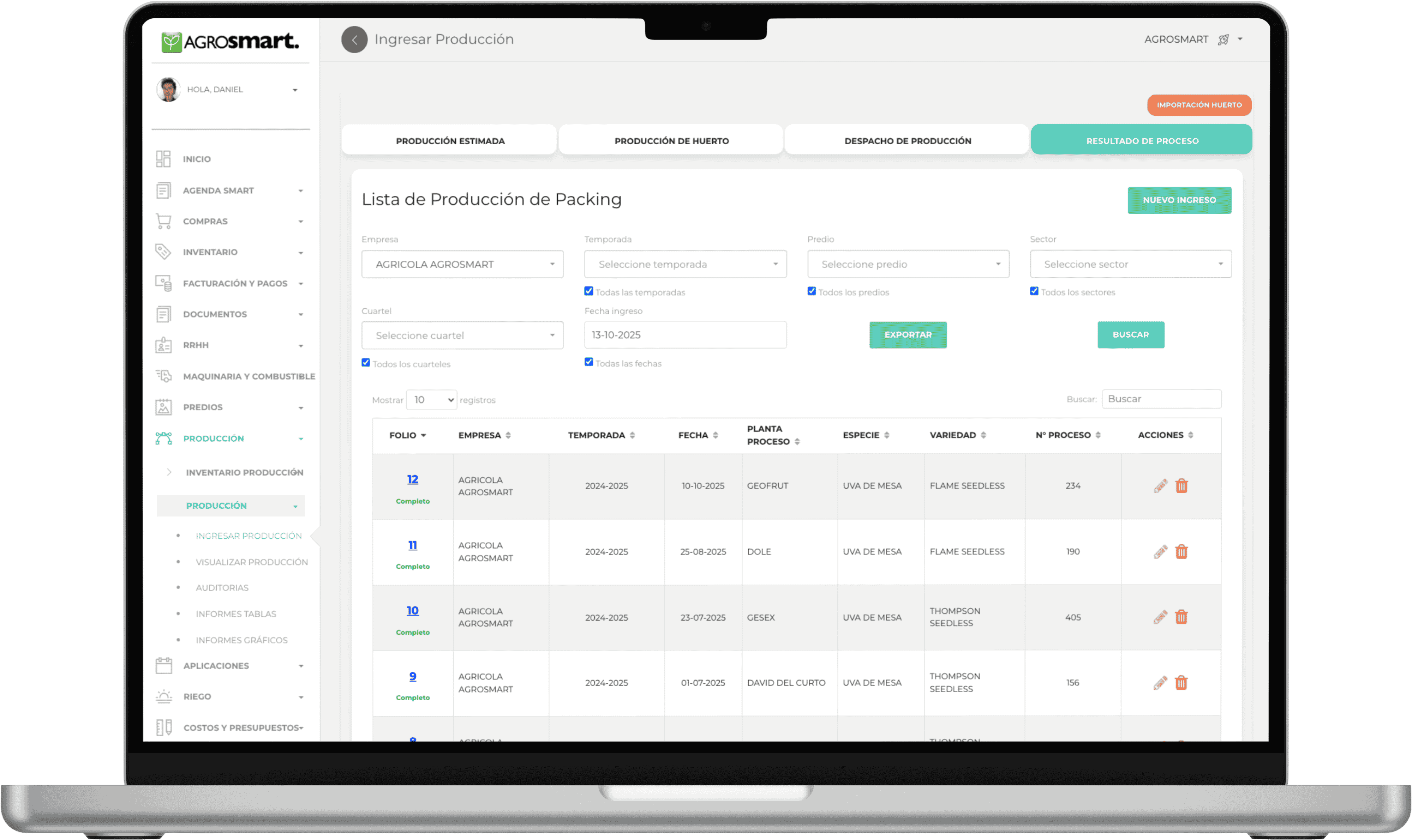Click the Riego irrigation icon
The height and width of the screenshot is (840, 1412).
click(164, 696)
